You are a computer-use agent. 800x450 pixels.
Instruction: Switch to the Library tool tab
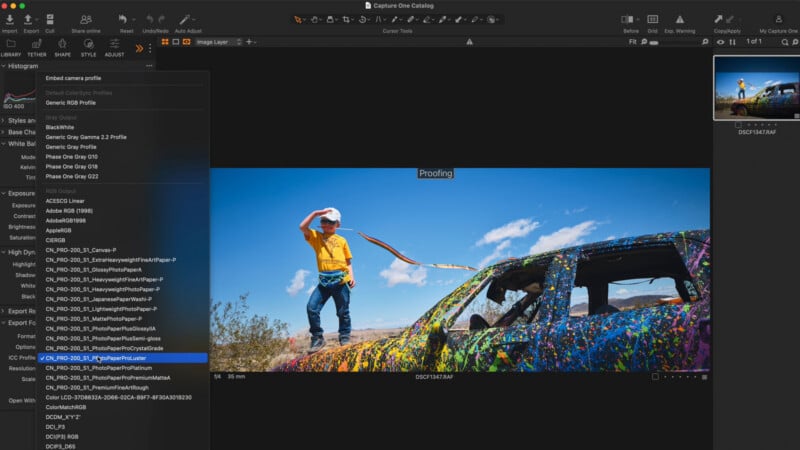(11, 47)
